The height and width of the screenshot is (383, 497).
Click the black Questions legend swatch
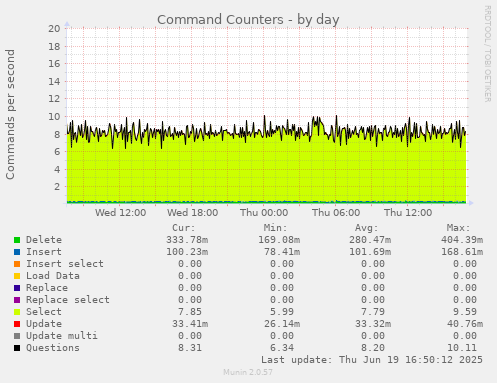click(x=17, y=348)
